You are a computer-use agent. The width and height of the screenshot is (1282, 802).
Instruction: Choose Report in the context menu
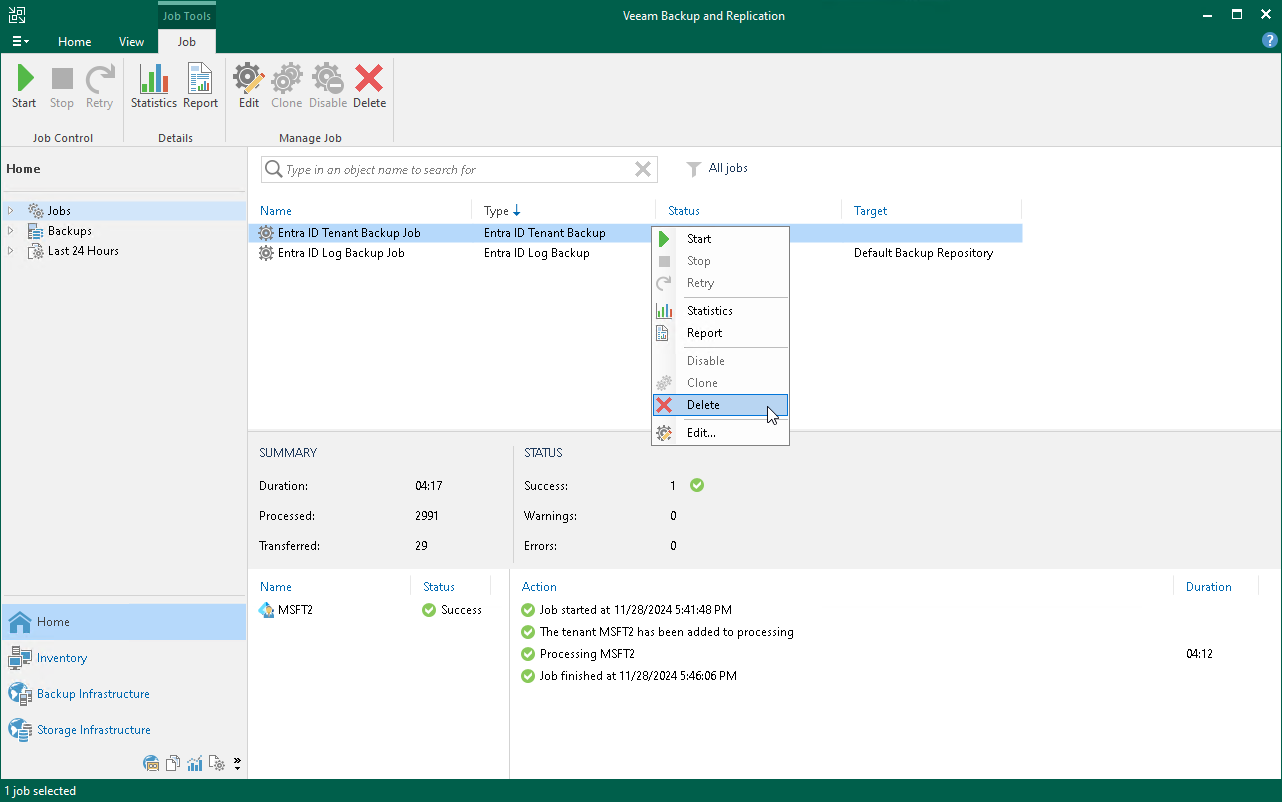point(720,333)
